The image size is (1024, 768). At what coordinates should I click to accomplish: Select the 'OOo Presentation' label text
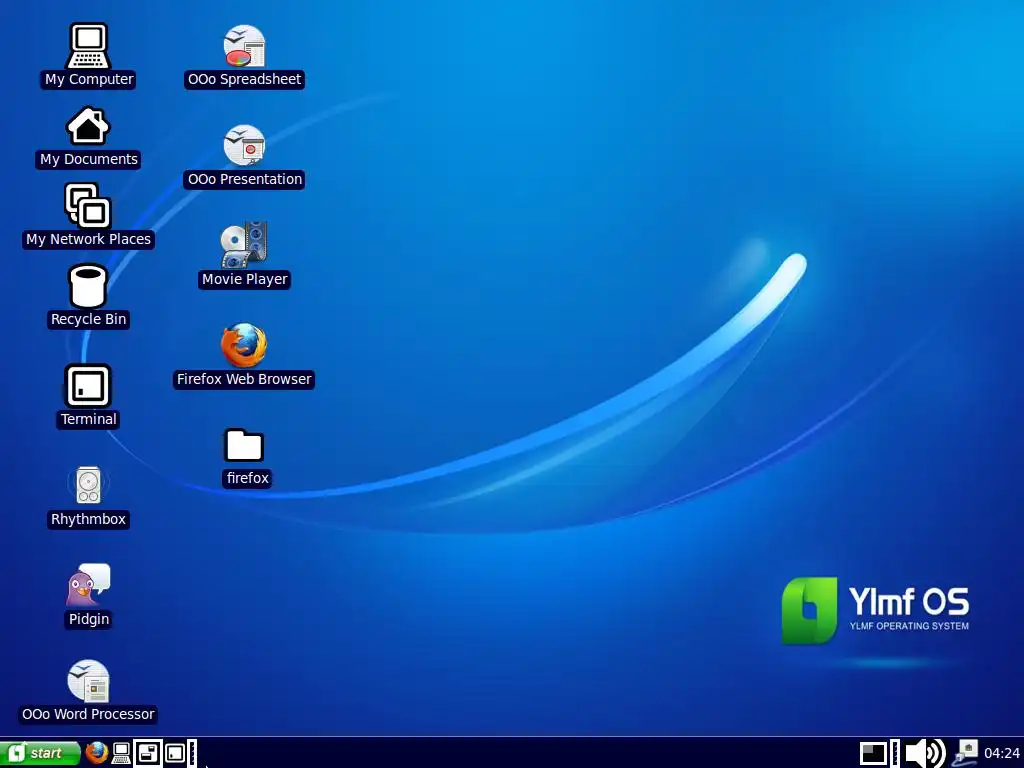click(x=244, y=179)
